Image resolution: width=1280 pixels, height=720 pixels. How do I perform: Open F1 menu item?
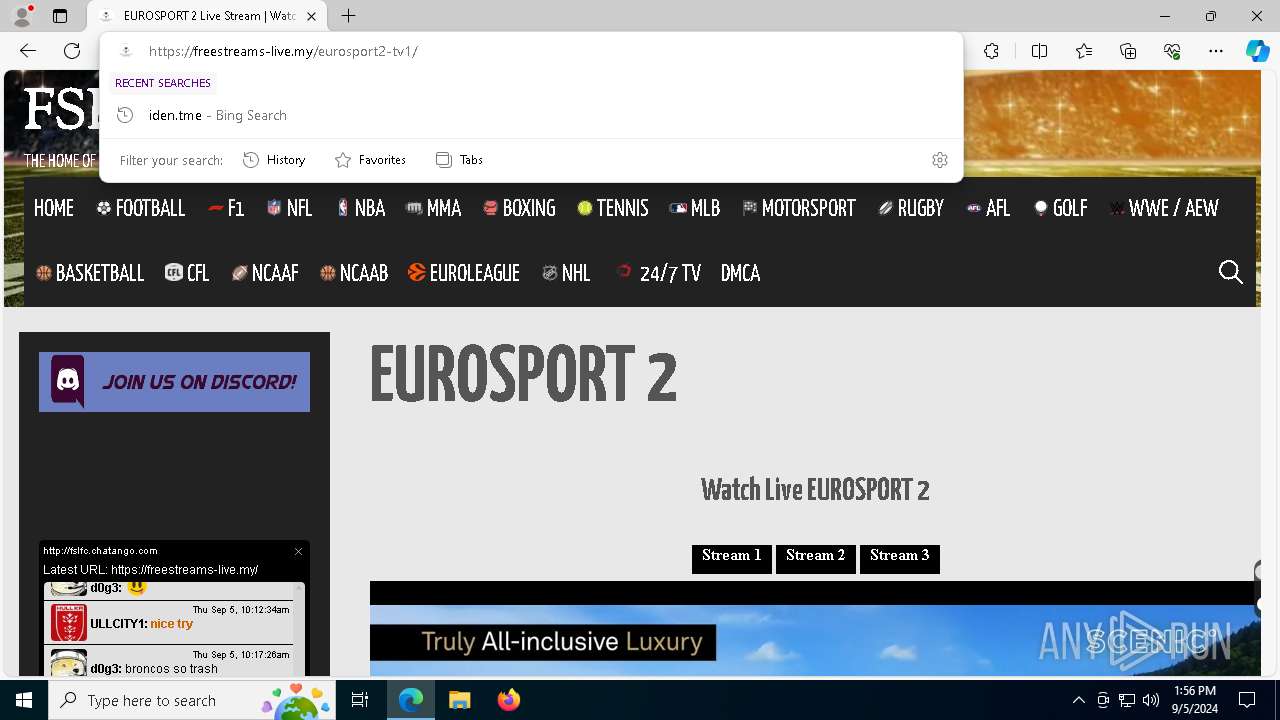click(226, 208)
